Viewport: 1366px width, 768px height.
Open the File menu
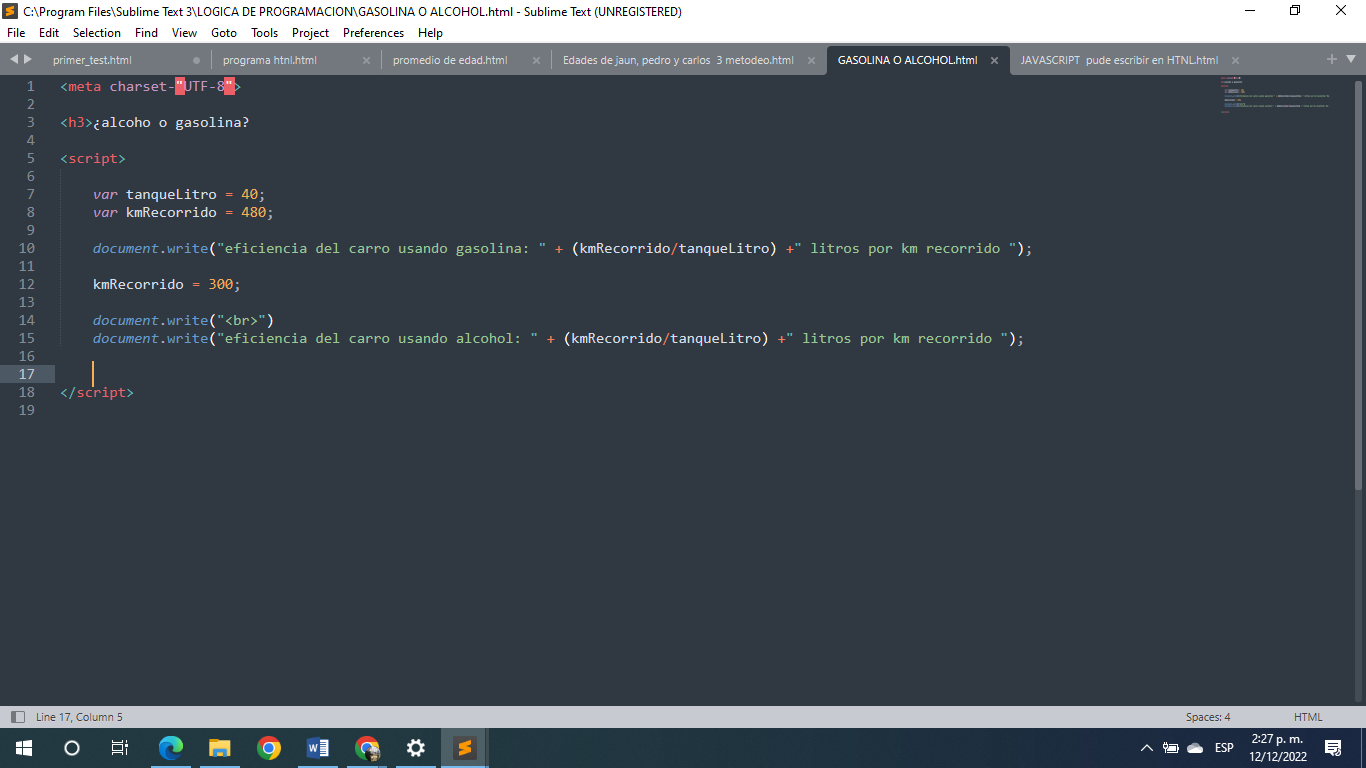click(16, 33)
